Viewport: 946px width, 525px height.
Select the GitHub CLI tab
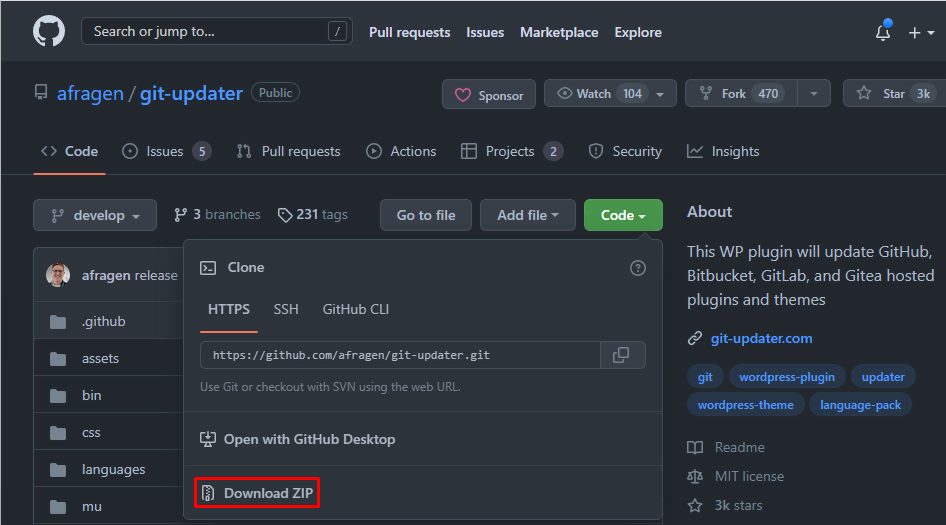355,309
